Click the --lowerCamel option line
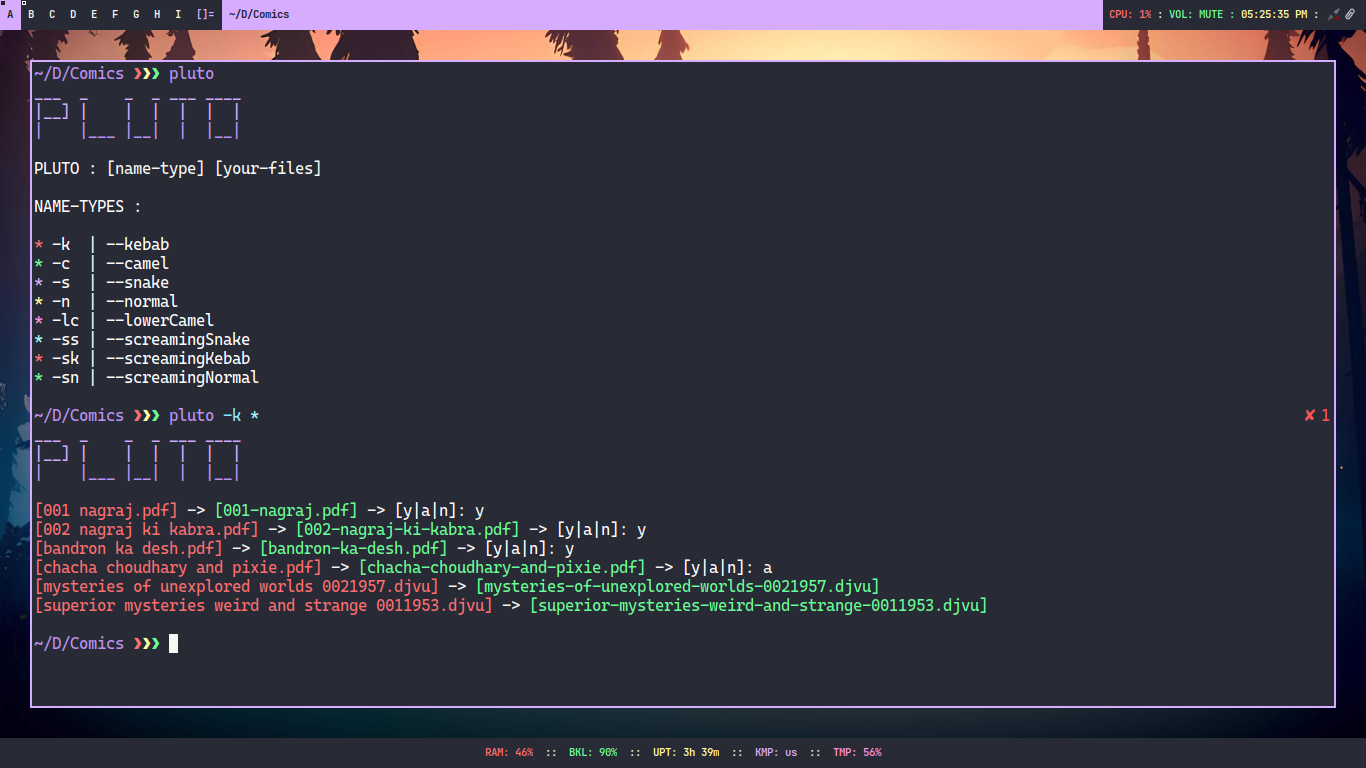Image resolution: width=1366 pixels, height=768 pixels. pyautogui.click(x=124, y=320)
